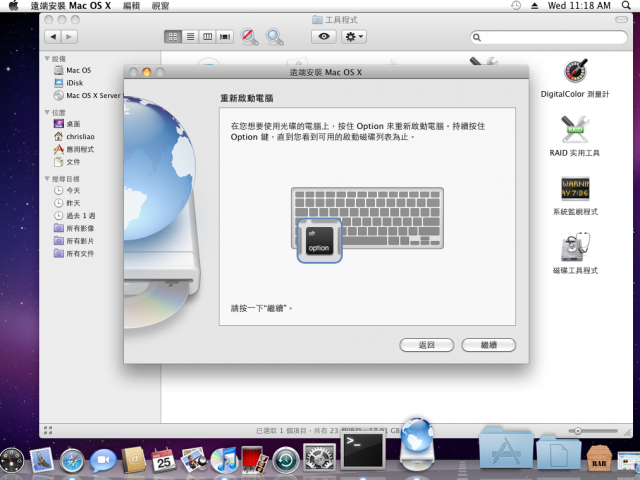Open the Applications folder stack in Dock
This screenshot has width=640, height=480.
pyautogui.click(x=506, y=448)
